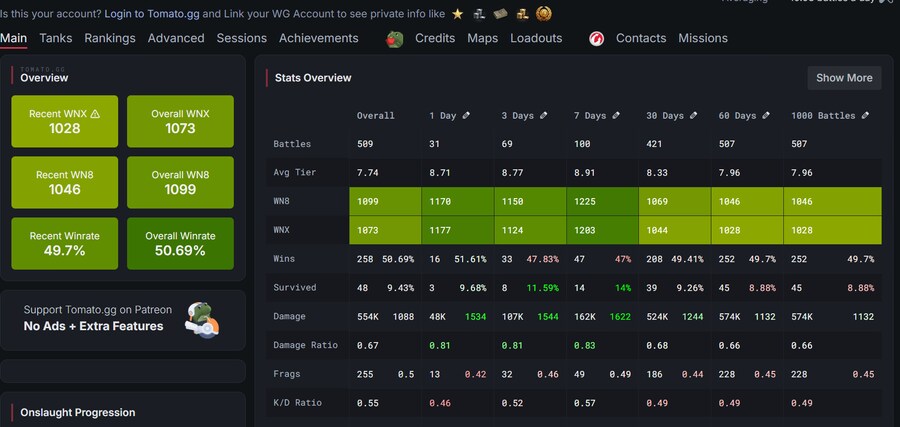Click the red Wargaming logo before Contacts

[597, 39]
